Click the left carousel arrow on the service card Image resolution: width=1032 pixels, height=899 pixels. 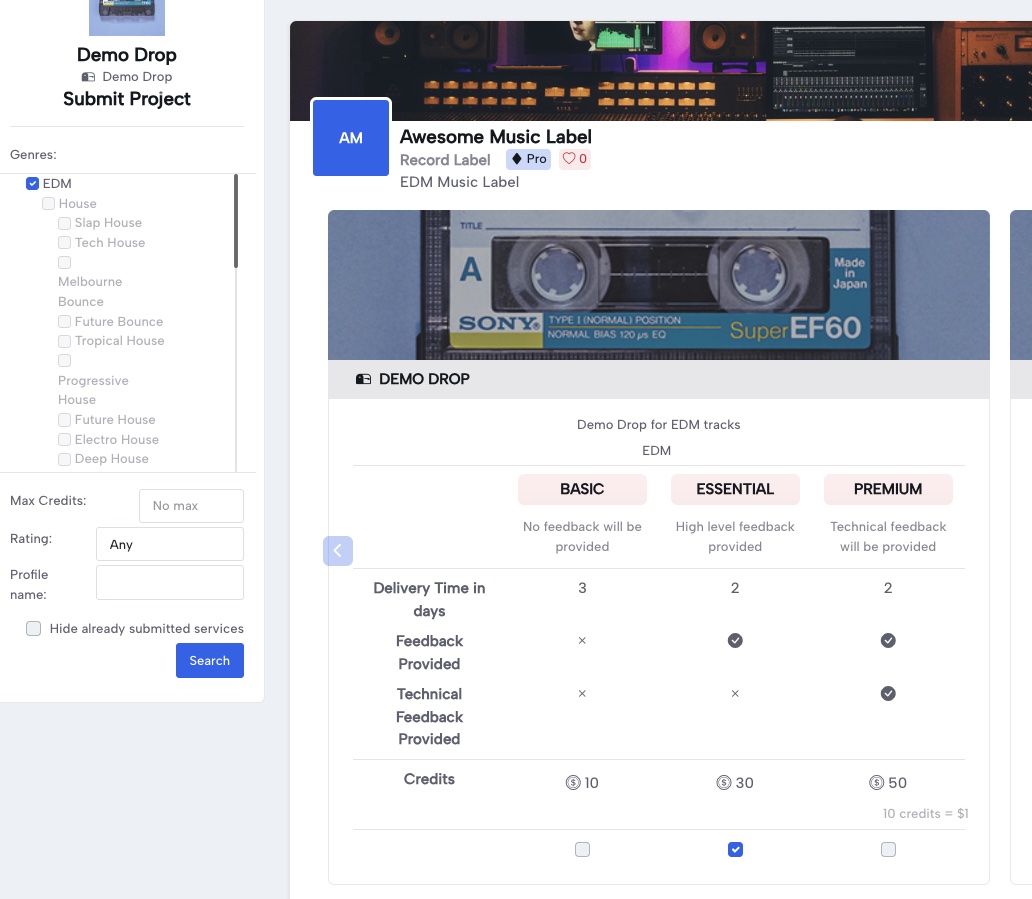(338, 551)
